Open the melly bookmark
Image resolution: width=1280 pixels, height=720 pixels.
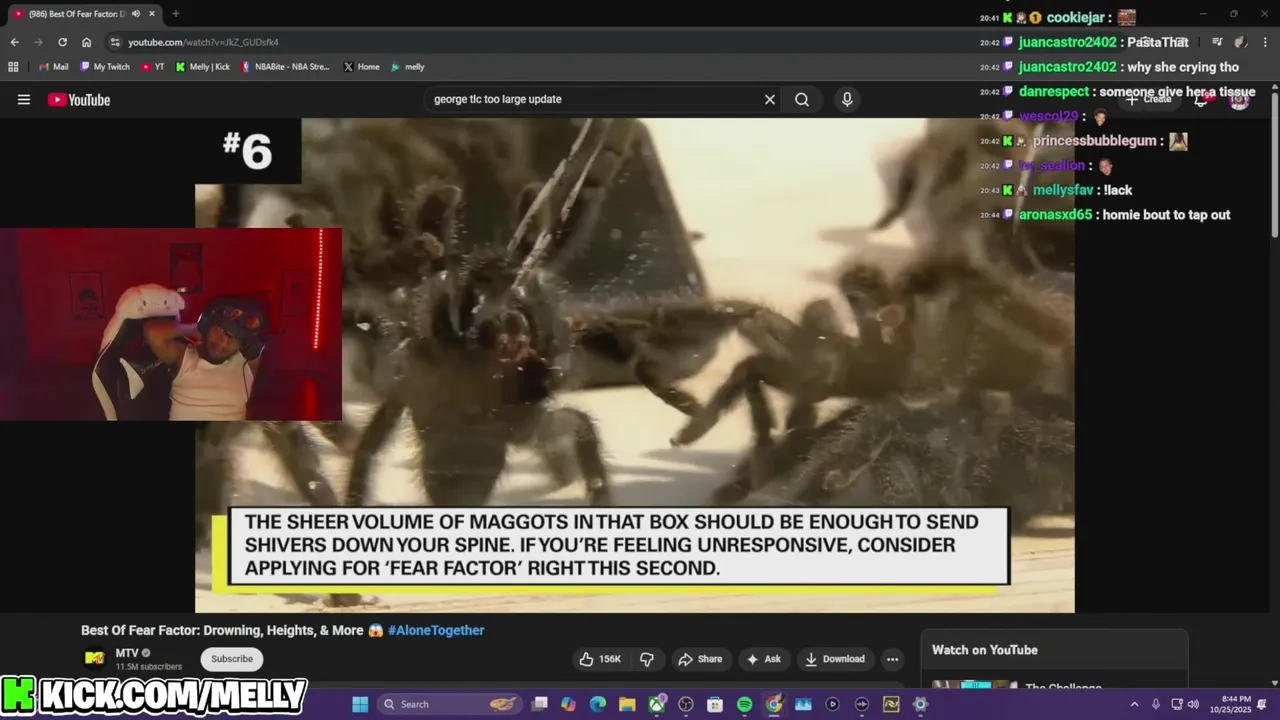(x=408, y=67)
